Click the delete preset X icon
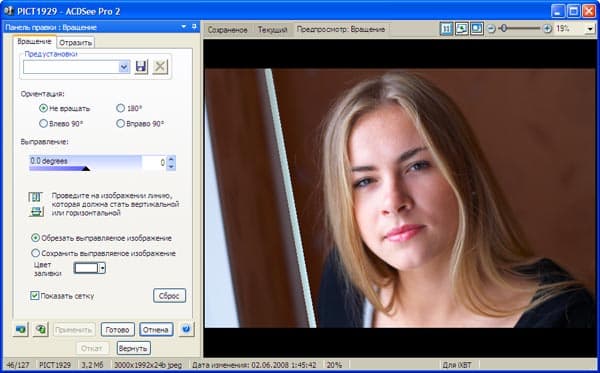Image resolution: width=600 pixels, height=373 pixels. (x=160, y=67)
